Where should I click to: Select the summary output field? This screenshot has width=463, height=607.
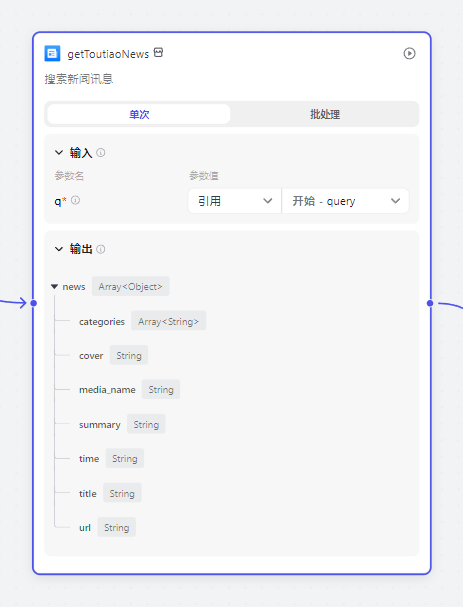point(100,425)
